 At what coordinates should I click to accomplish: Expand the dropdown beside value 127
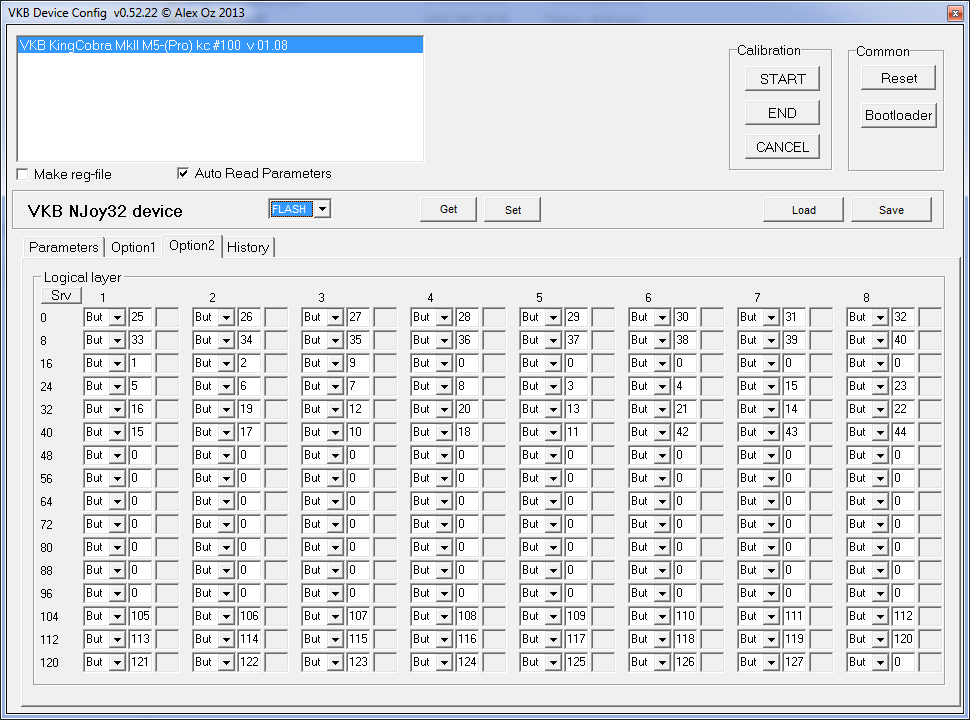click(771, 662)
